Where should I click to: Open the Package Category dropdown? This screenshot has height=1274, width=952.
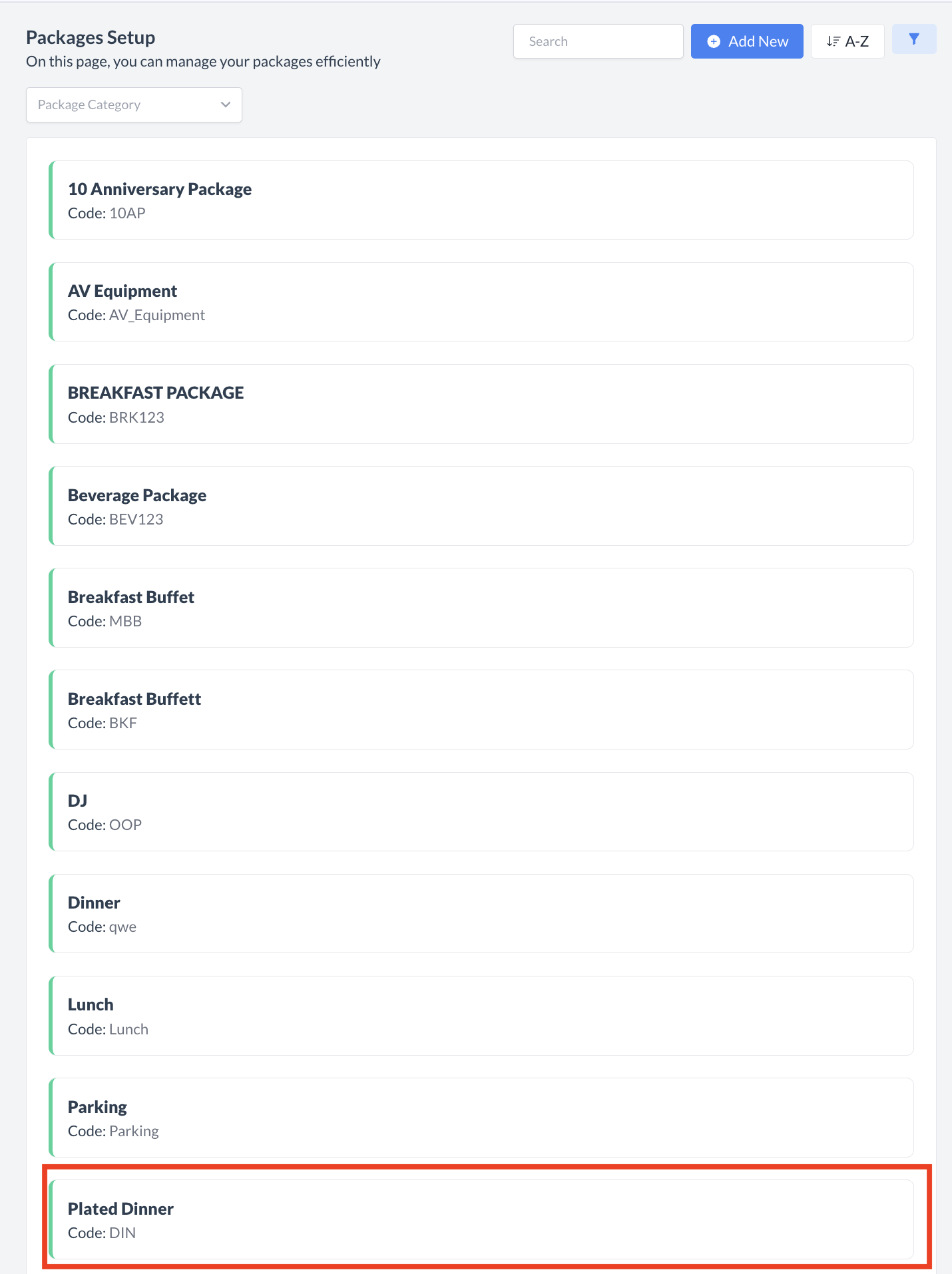click(133, 105)
